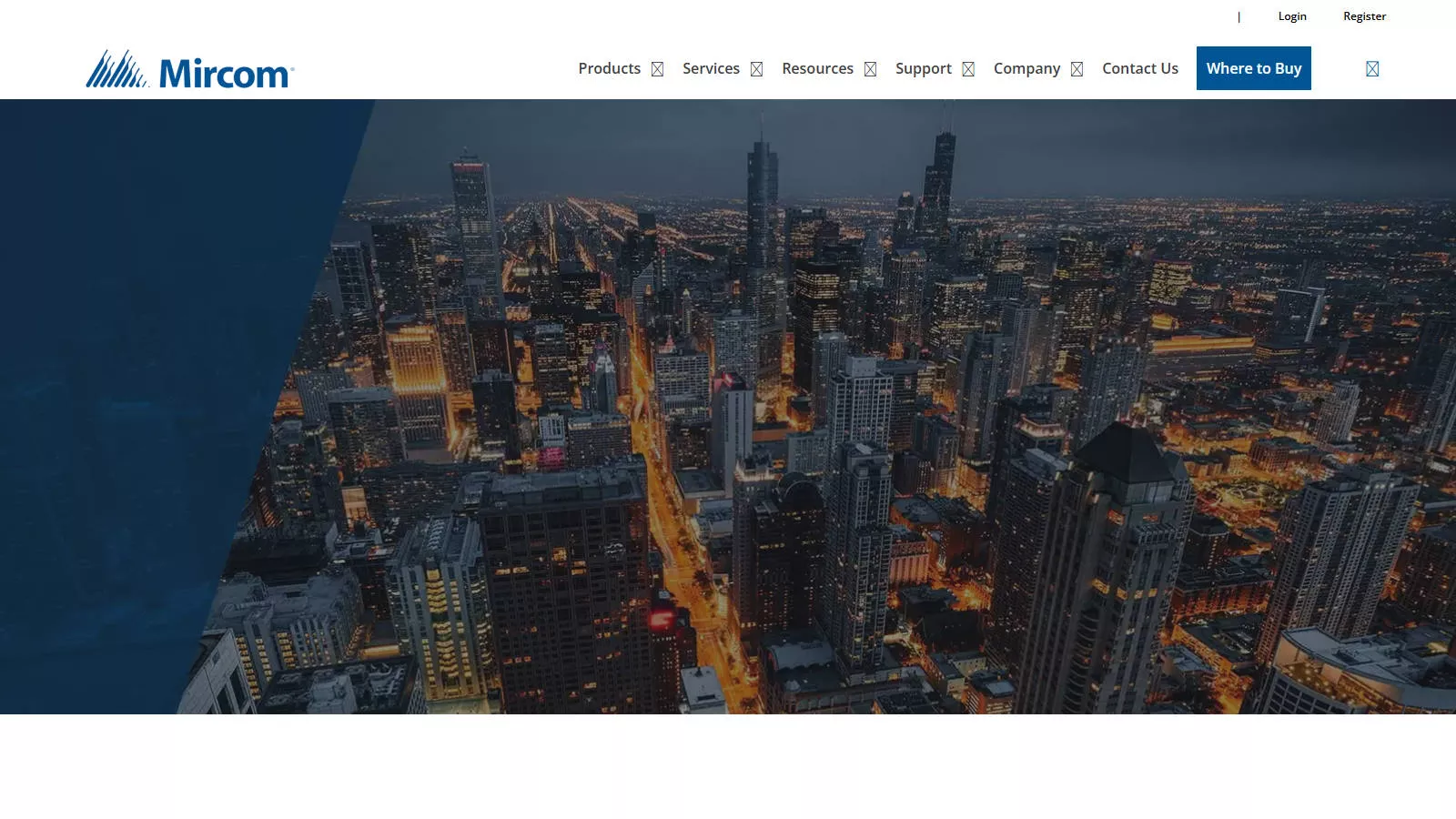Expand the Support dropdown arrow
1456x819 pixels.
point(968,69)
